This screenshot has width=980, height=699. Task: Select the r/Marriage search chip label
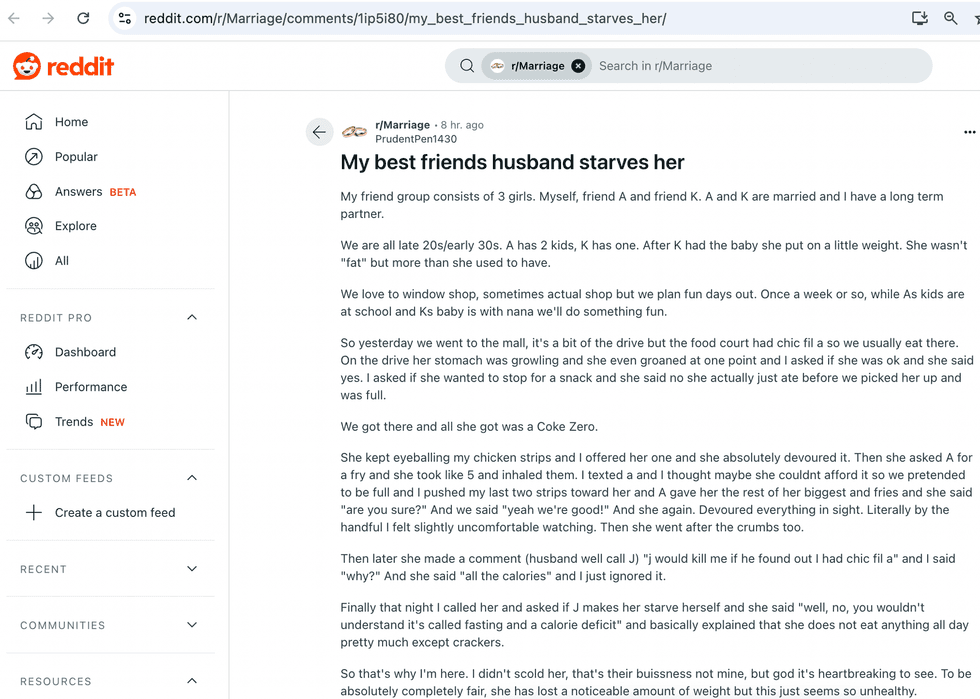tap(538, 66)
